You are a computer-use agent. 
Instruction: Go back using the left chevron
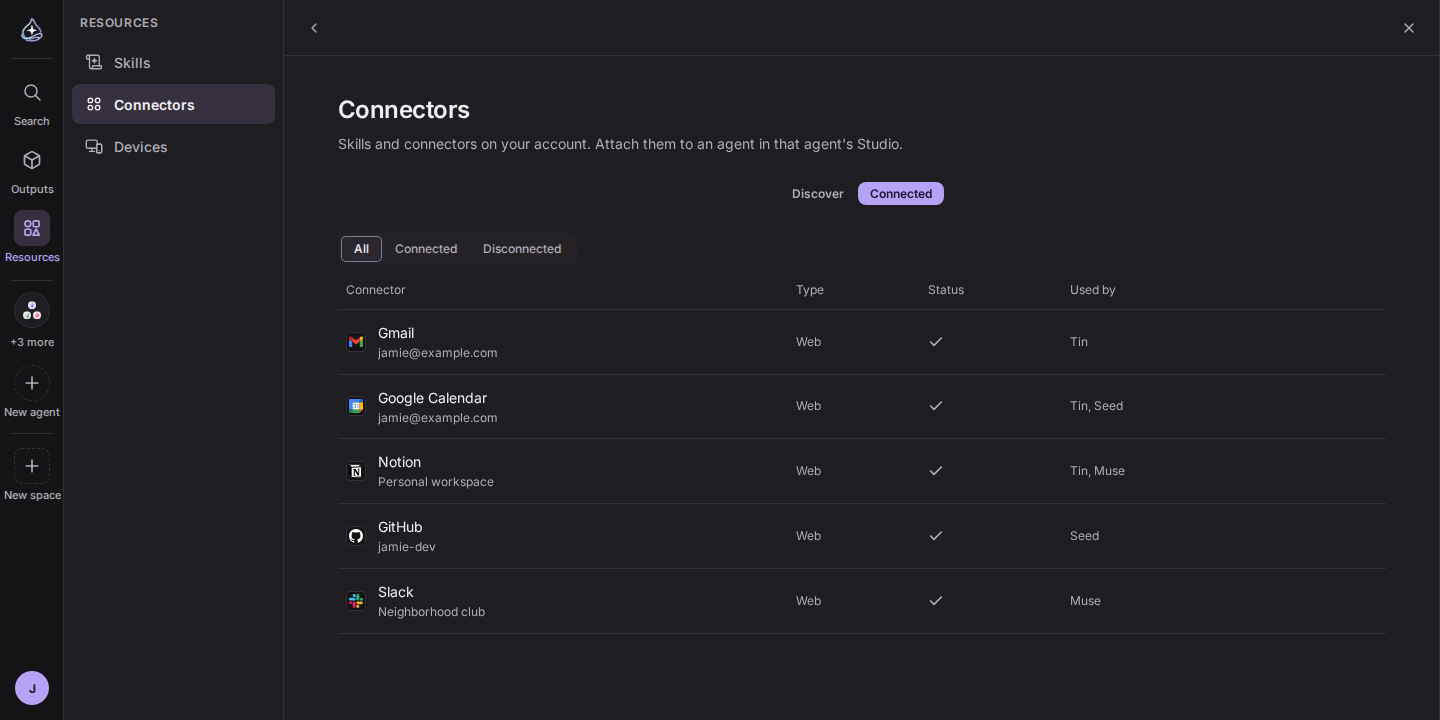[314, 28]
